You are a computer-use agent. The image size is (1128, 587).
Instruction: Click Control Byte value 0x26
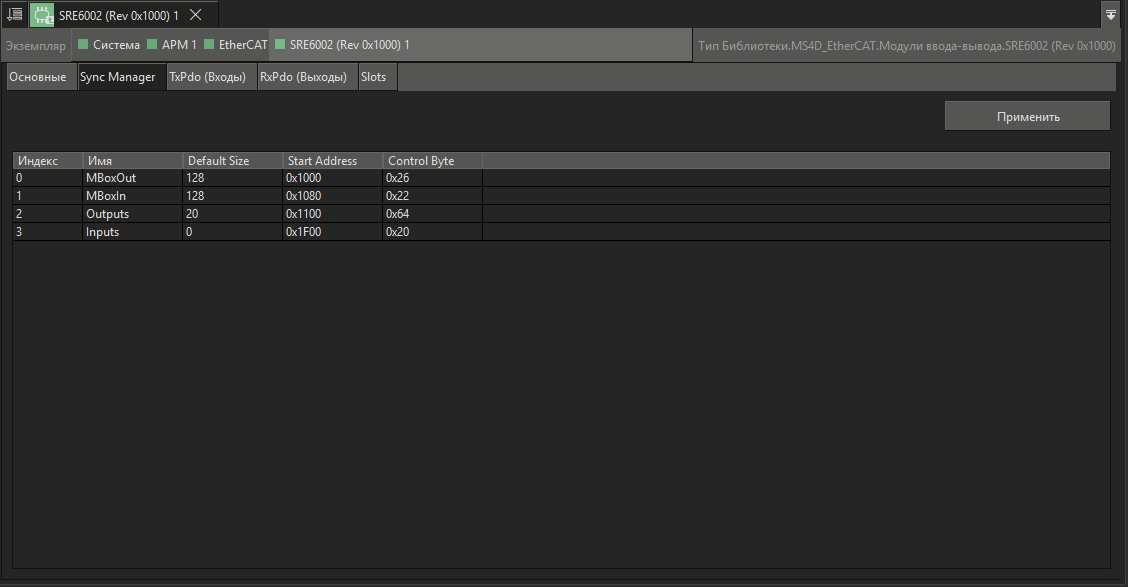[x=432, y=178]
